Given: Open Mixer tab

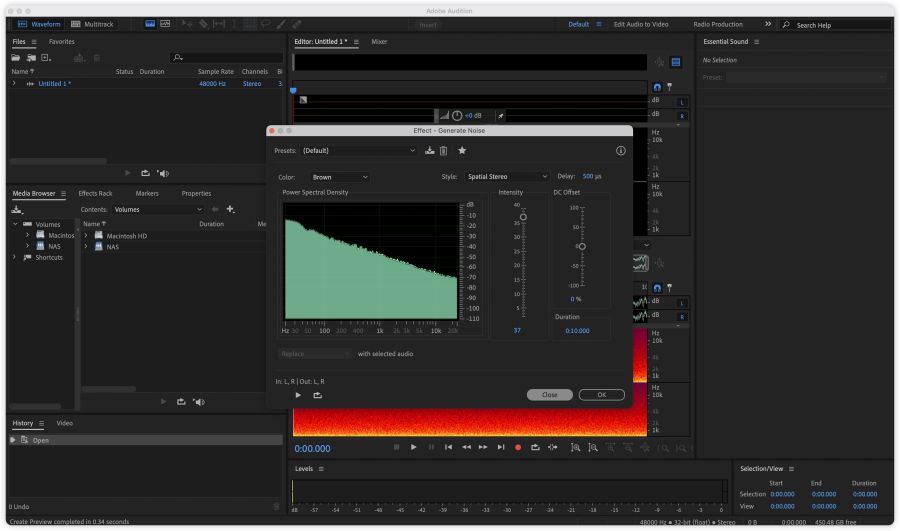Looking at the screenshot, I should [x=379, y=41].
